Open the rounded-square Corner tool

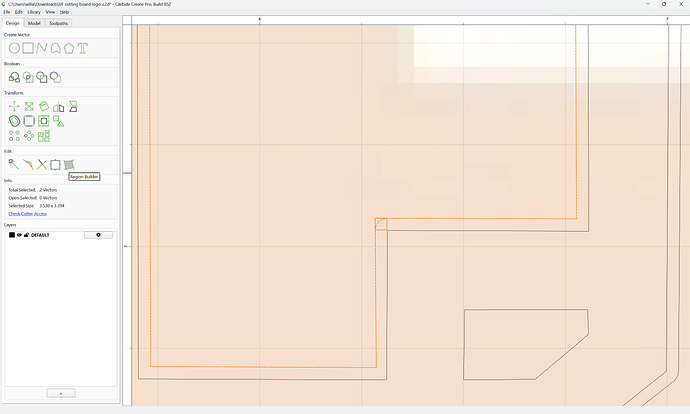coord(29,121)
